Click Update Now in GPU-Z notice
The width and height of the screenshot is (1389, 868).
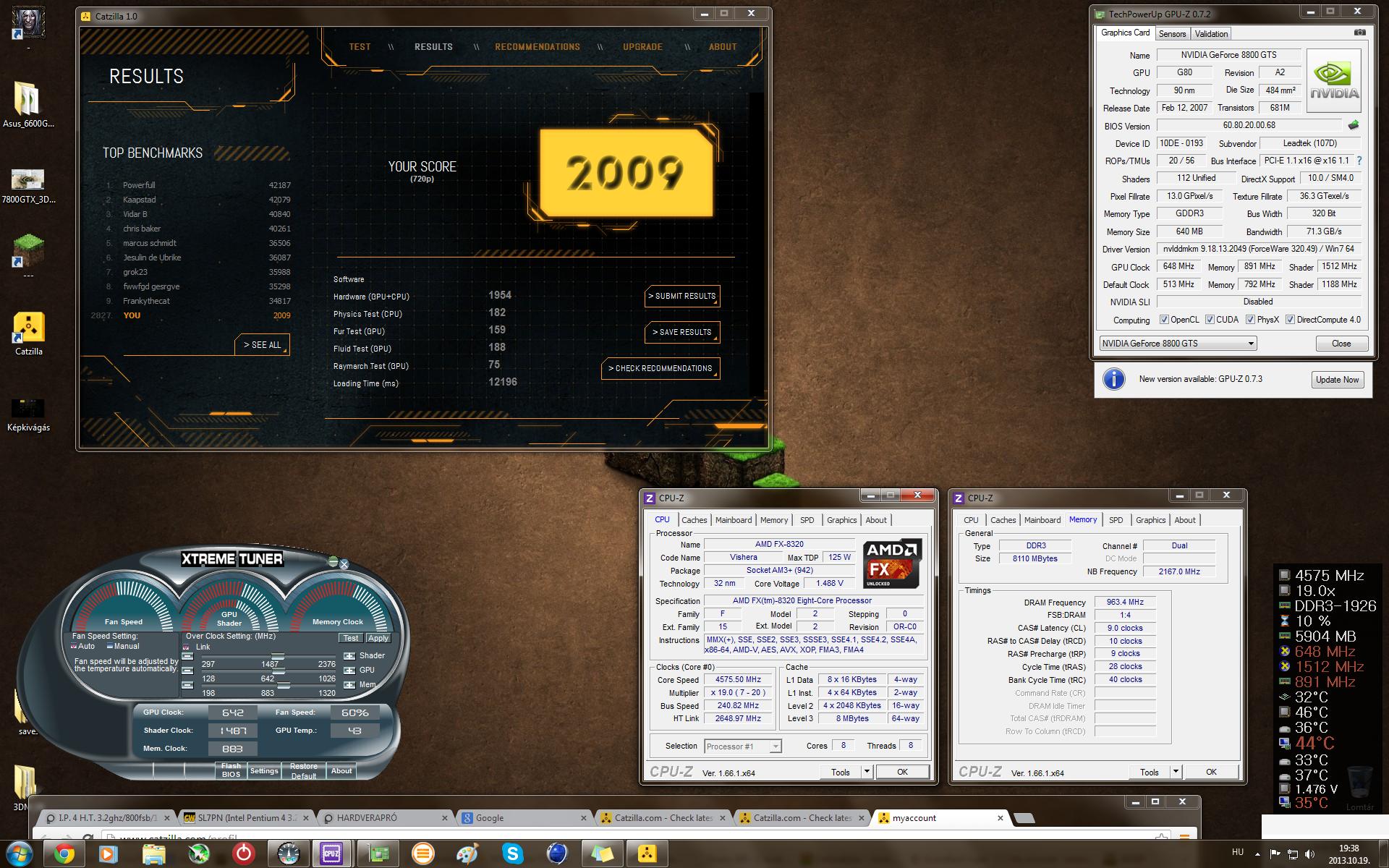[x=1337, y=380]
